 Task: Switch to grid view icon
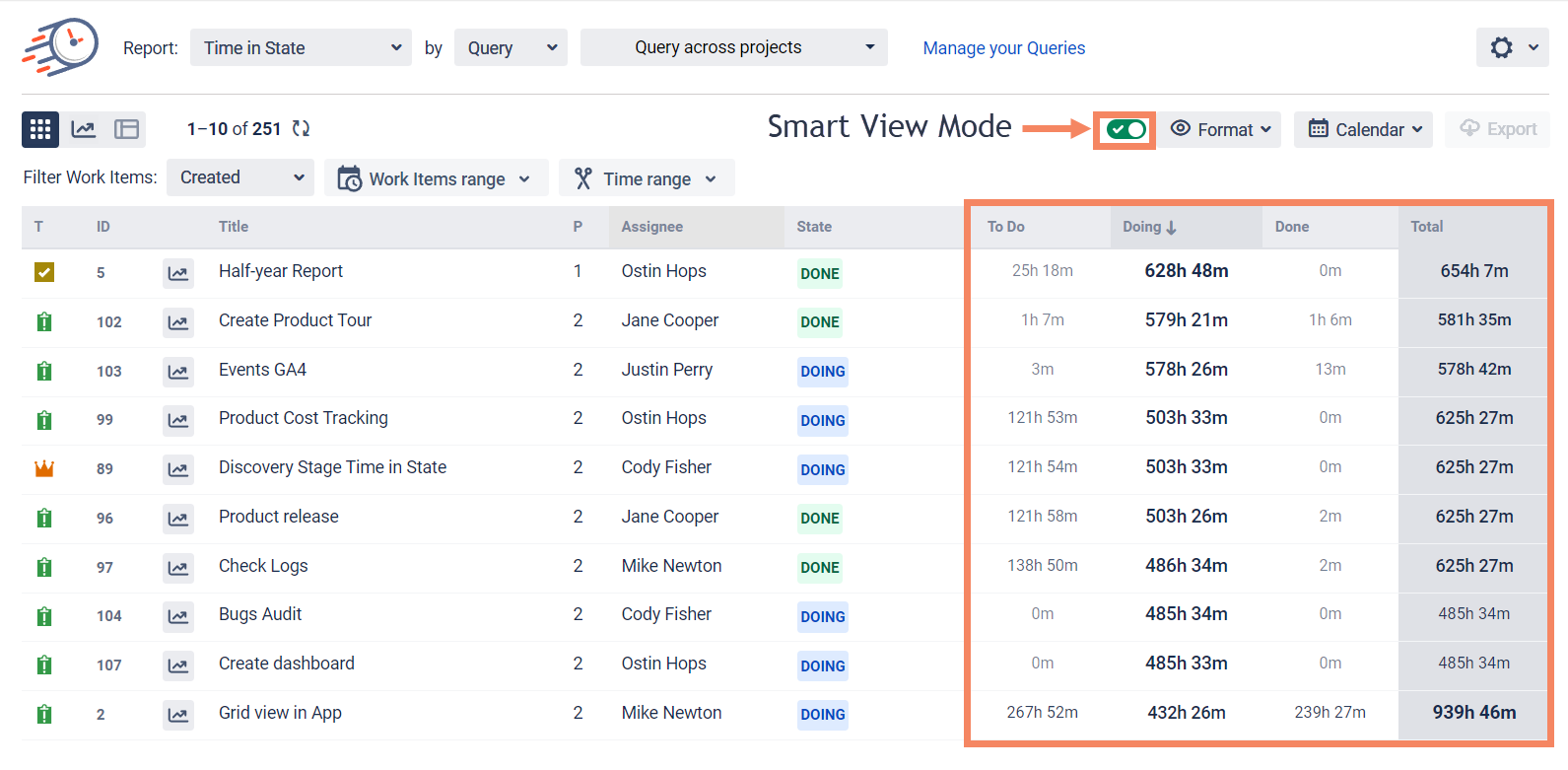coord(40,129)
